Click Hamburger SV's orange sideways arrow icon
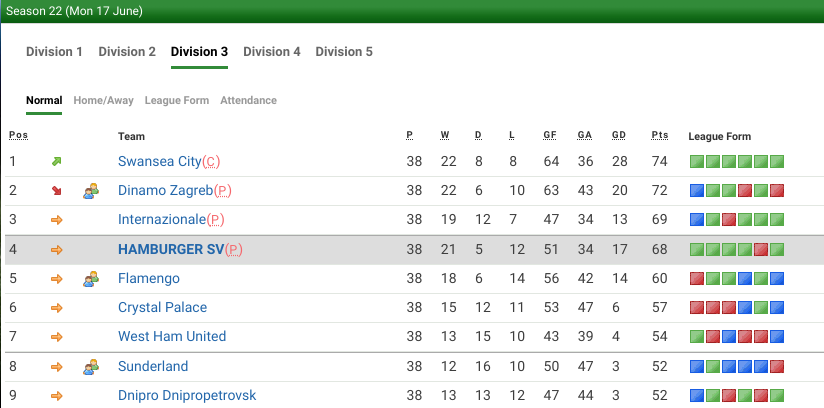Image resolution: width=824 pixels, height=408 pixels. pos(57,250)
